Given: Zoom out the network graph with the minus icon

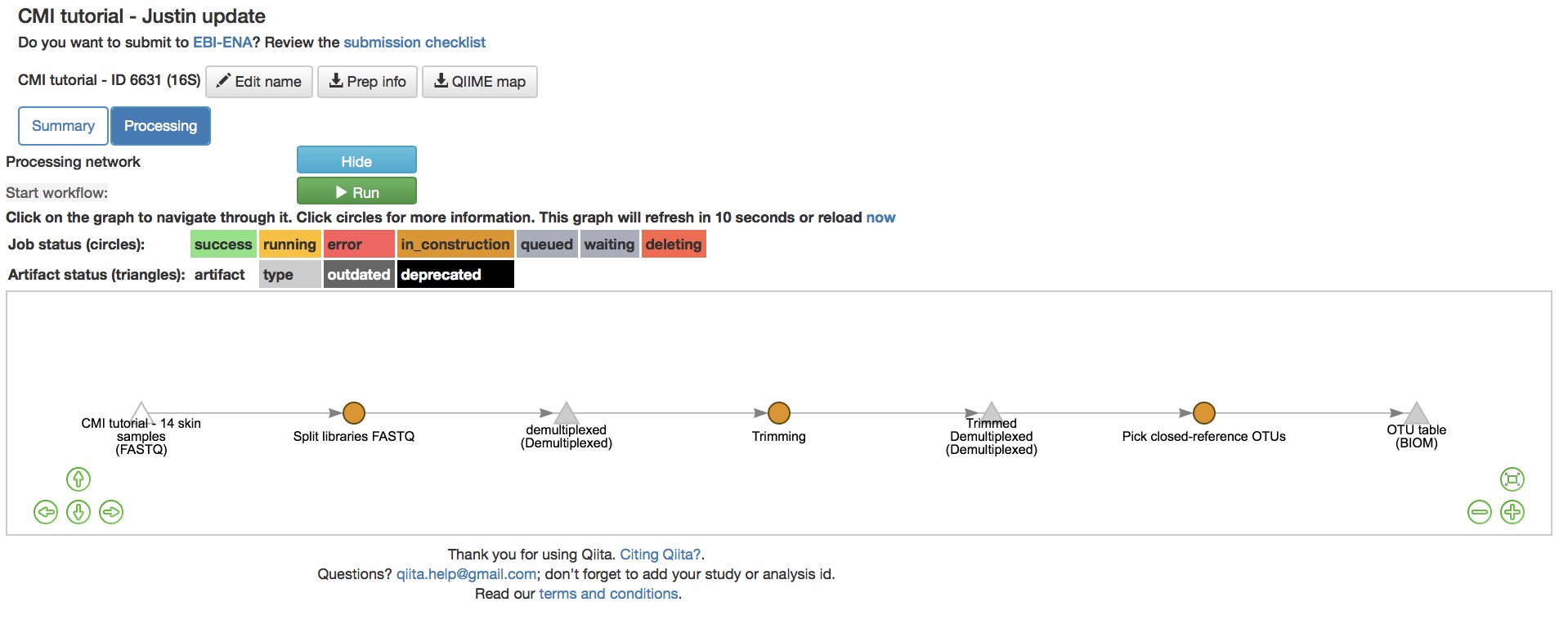Looking at the screenshot, I should (x=1480, y=512).
